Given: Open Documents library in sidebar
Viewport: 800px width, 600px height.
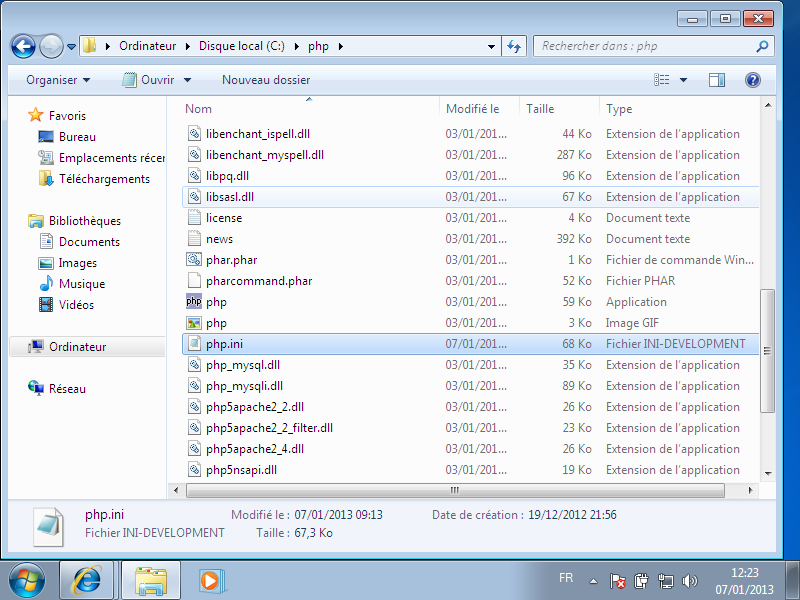Looking at the screenshot, I should tap(89, 242).
